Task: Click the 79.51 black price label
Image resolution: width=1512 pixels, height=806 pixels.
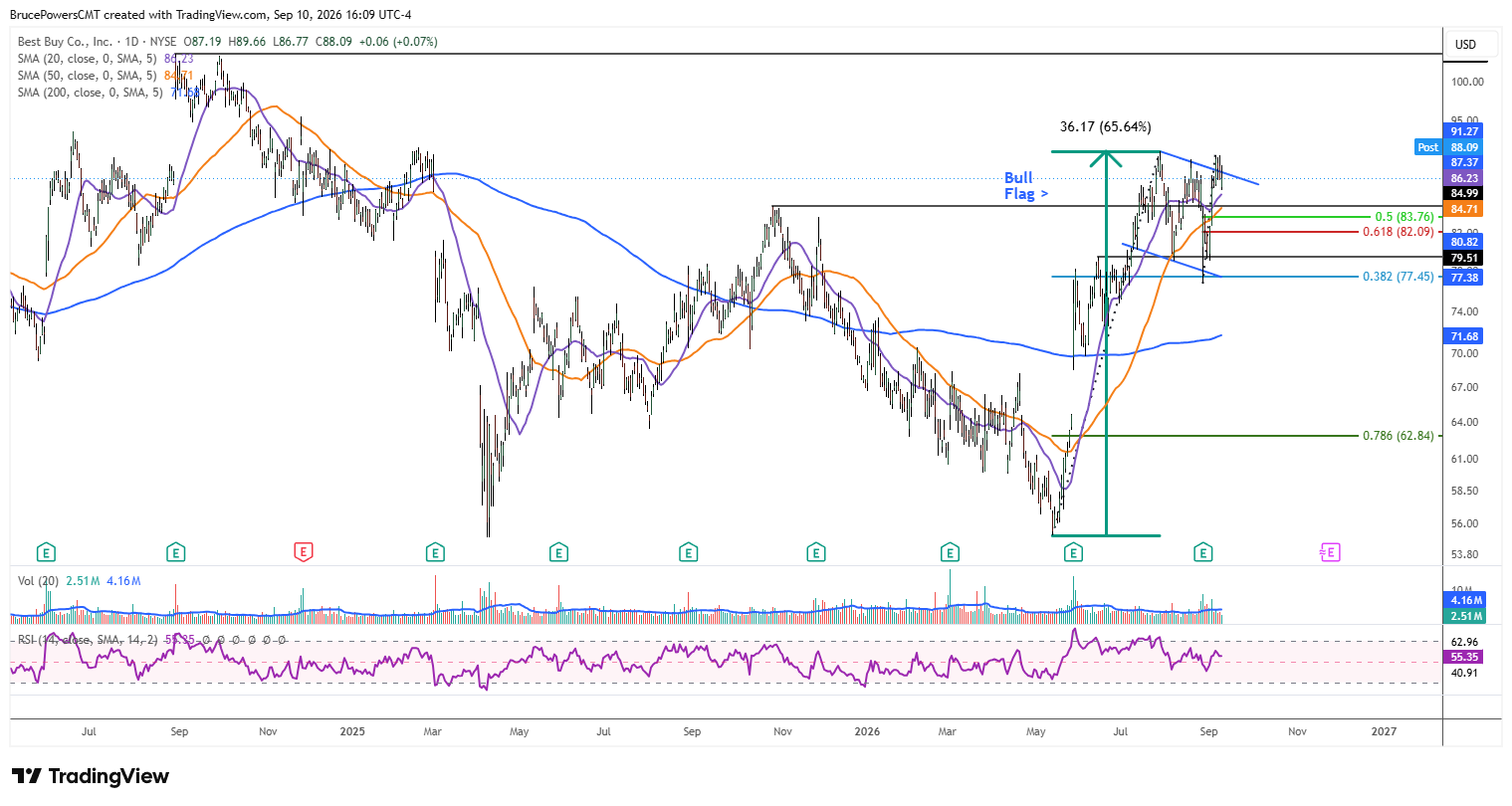Action: click(x=1463, y=259)
